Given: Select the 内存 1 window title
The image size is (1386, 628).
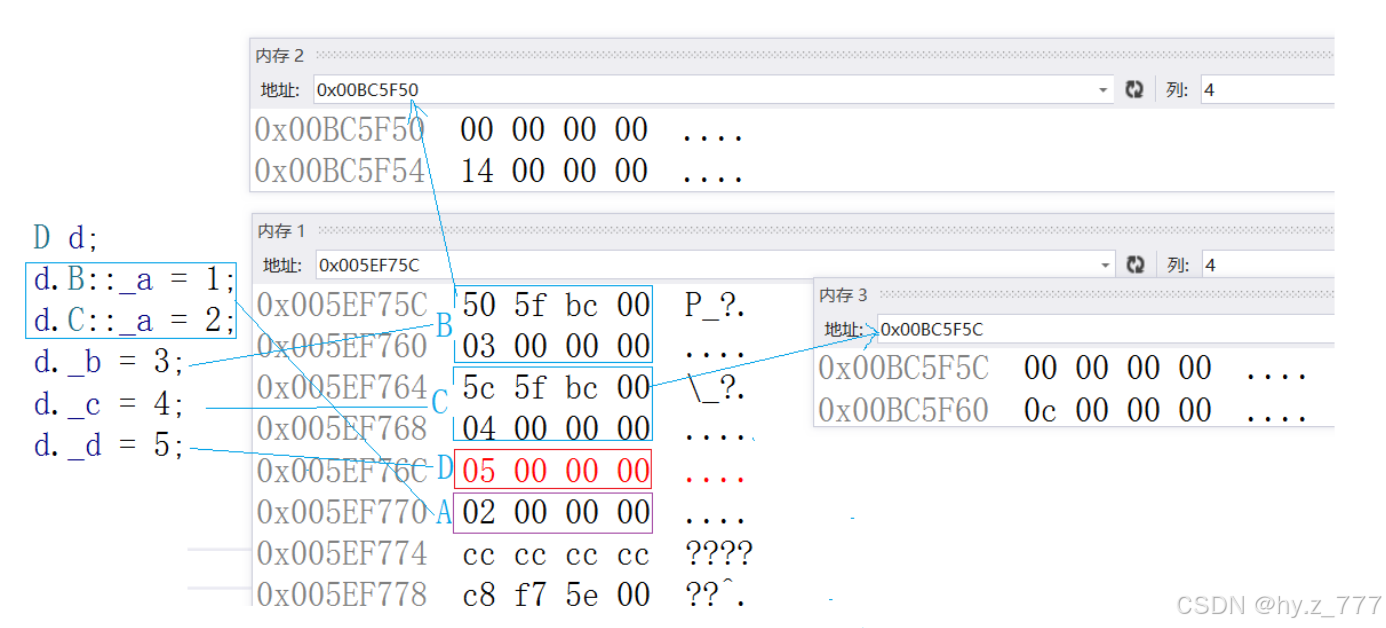Looking at the screenshot, I should point(281,231).
